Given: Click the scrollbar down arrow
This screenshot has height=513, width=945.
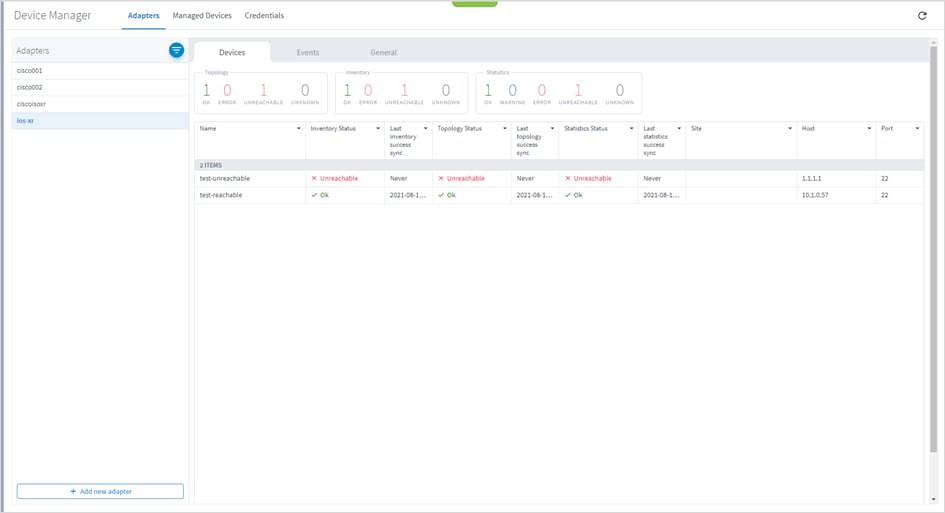Looking at the screenshot, I should (x=933, y=499).
